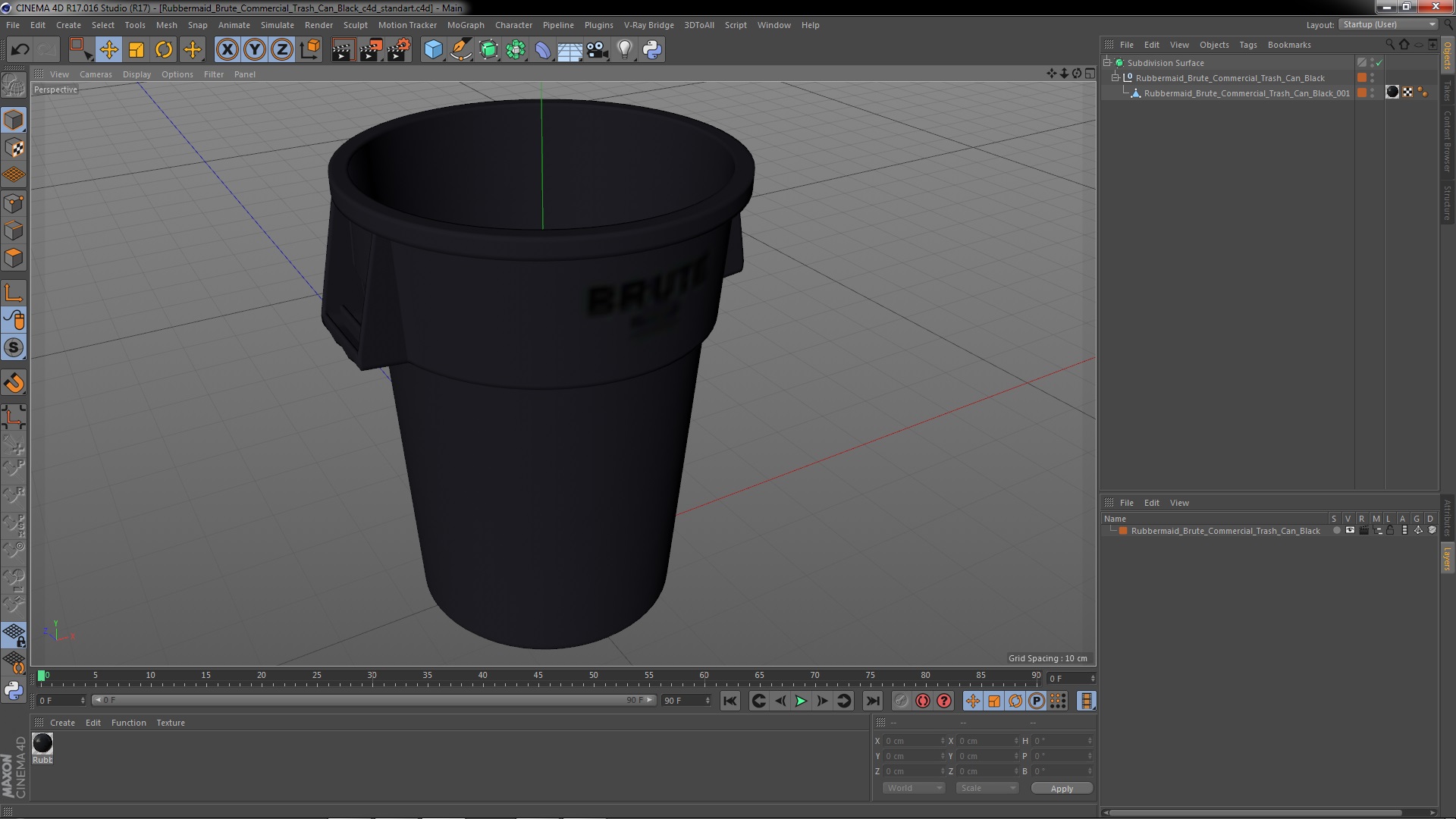Click the coordinate system icon

310,50
